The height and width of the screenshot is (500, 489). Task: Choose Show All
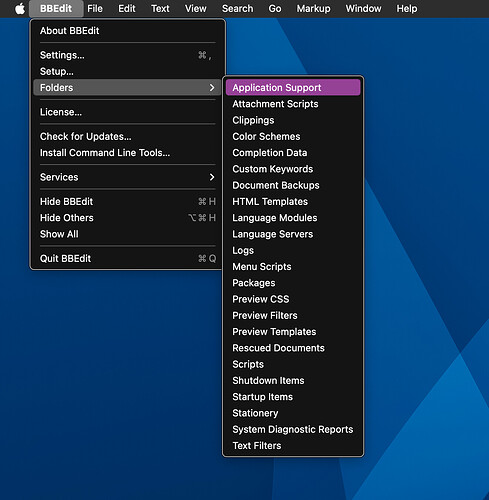(127, 234)
